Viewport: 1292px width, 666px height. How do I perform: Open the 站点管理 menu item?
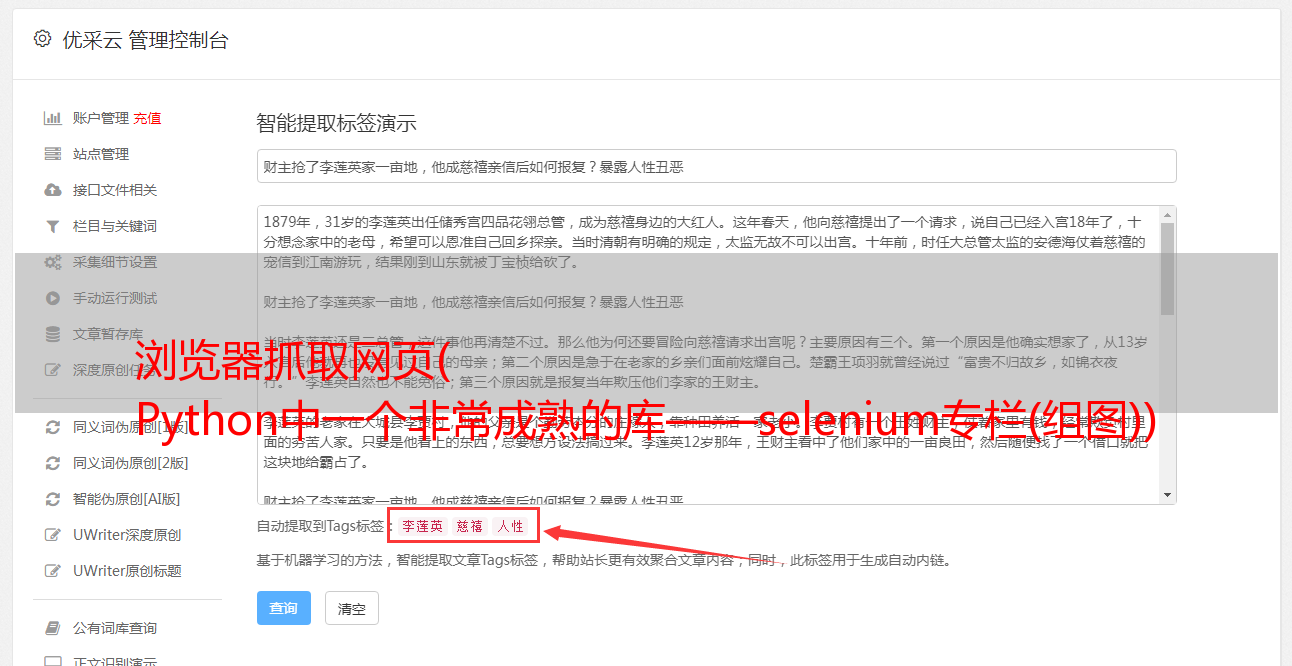[x=101, y=154]
